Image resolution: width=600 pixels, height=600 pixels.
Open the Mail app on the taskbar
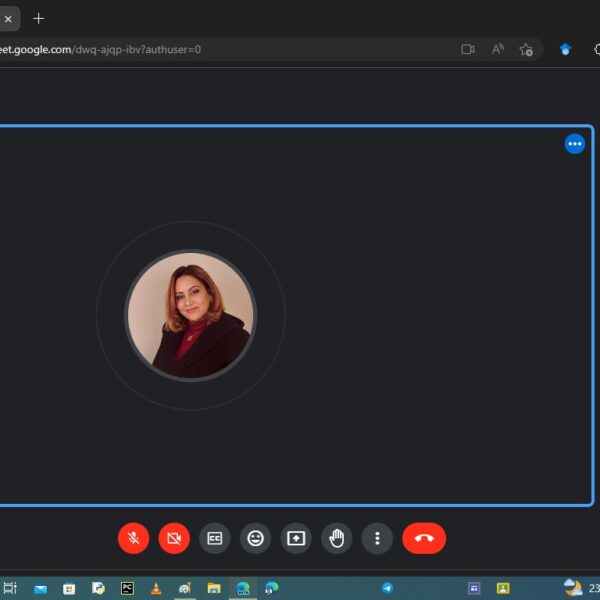(x=40, y=588)
